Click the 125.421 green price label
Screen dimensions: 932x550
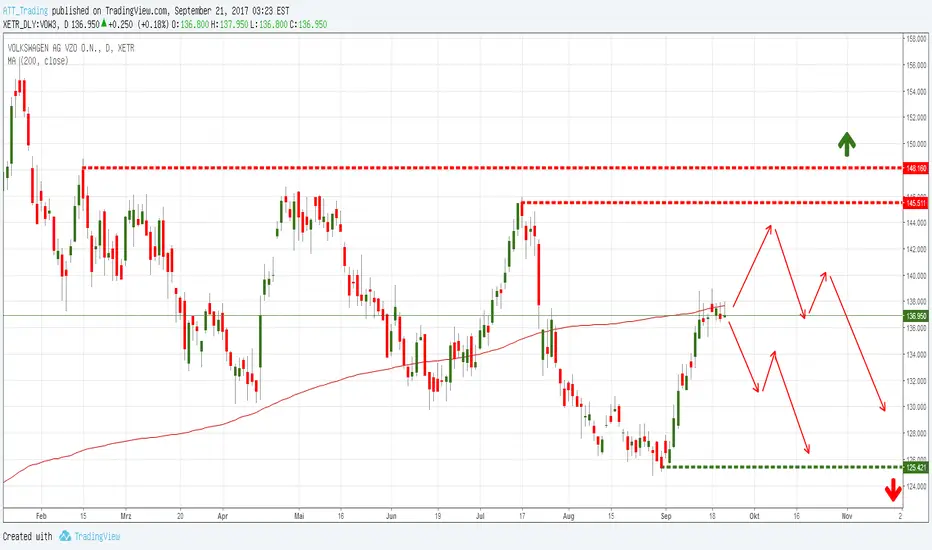pos(915,467)
